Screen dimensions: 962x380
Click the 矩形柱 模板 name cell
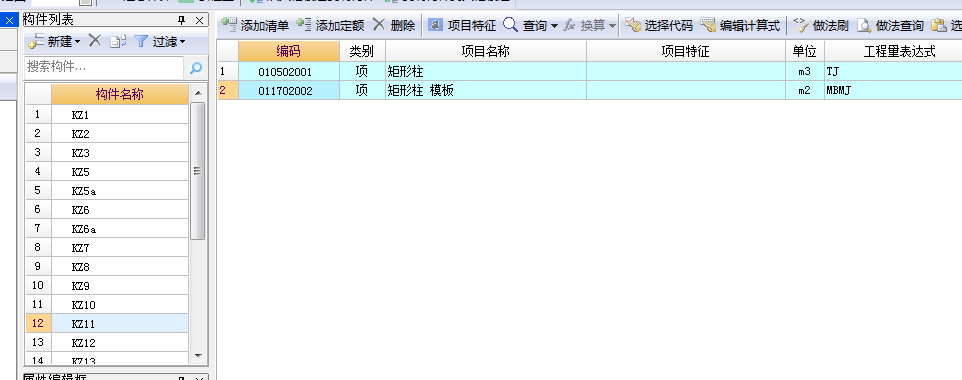click(x=485, y=90)
